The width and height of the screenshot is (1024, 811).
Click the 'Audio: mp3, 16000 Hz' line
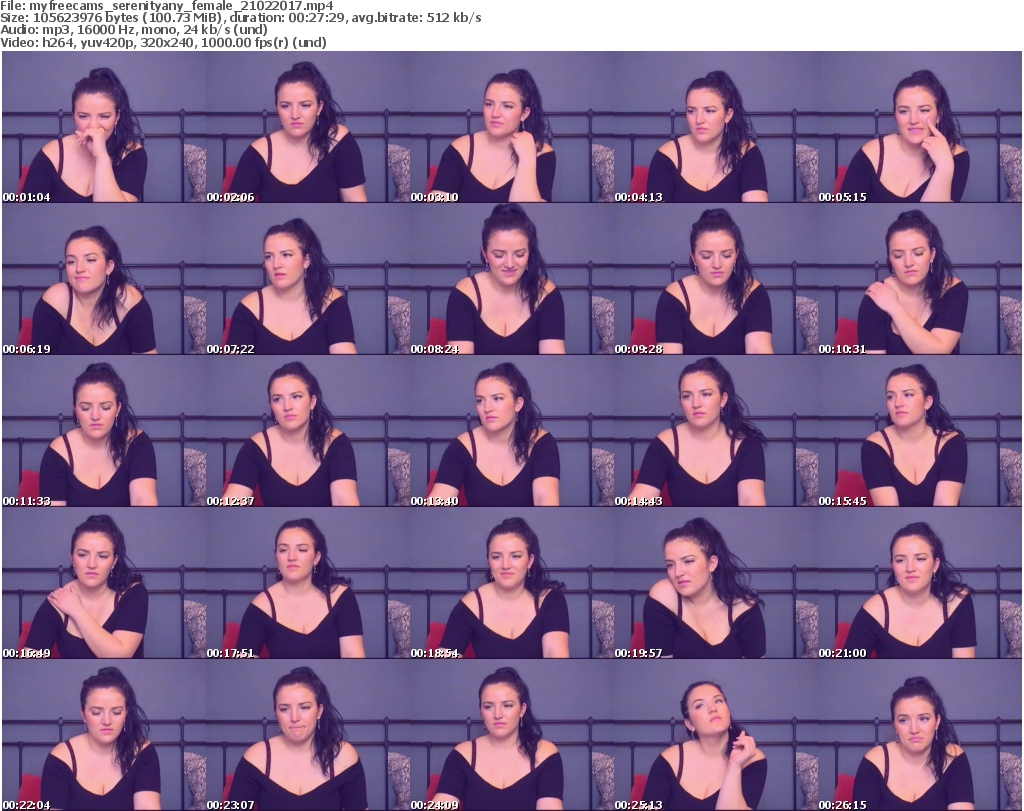134,30
